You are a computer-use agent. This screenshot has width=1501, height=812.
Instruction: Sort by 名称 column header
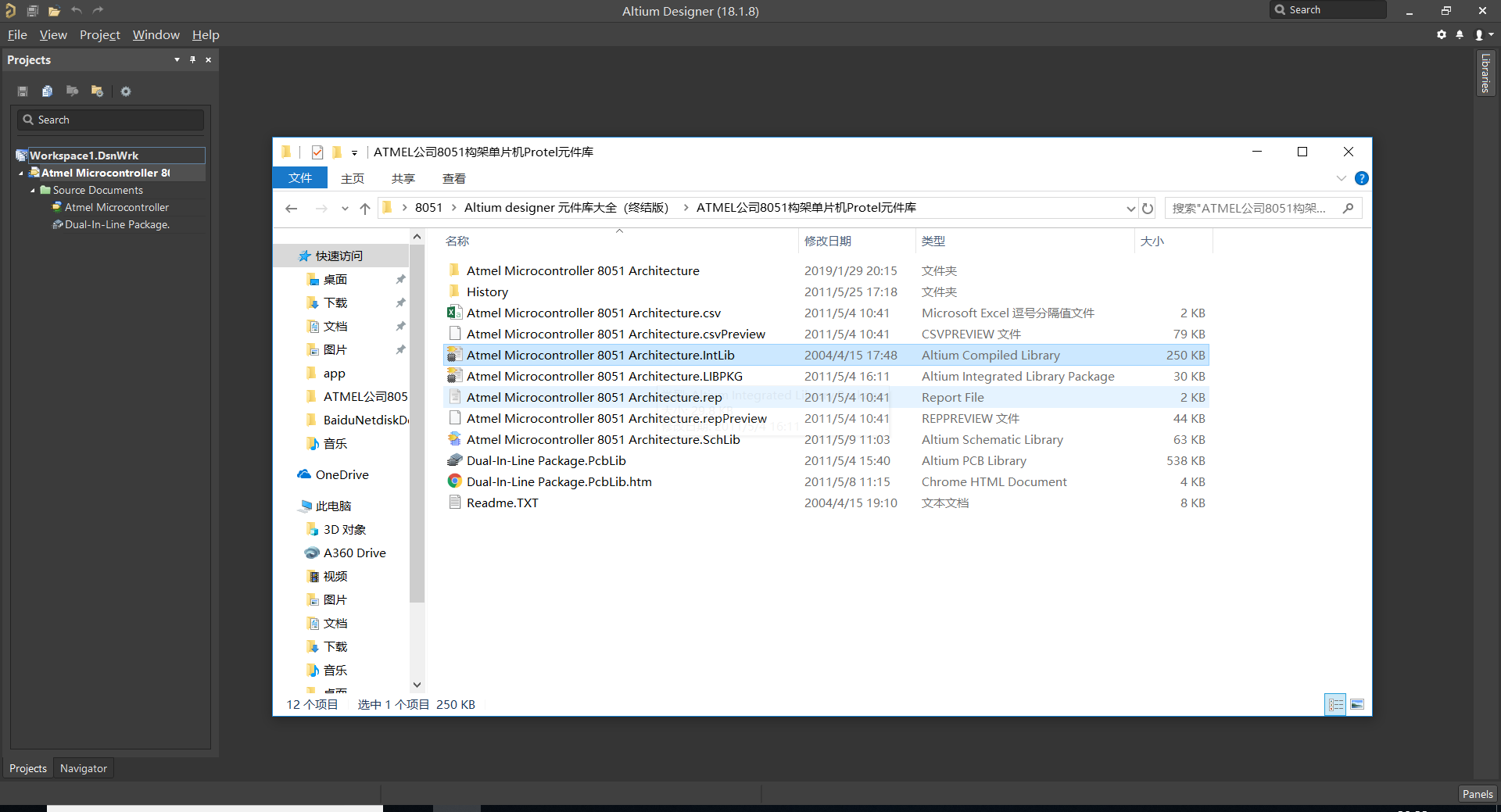pos(457,241)
